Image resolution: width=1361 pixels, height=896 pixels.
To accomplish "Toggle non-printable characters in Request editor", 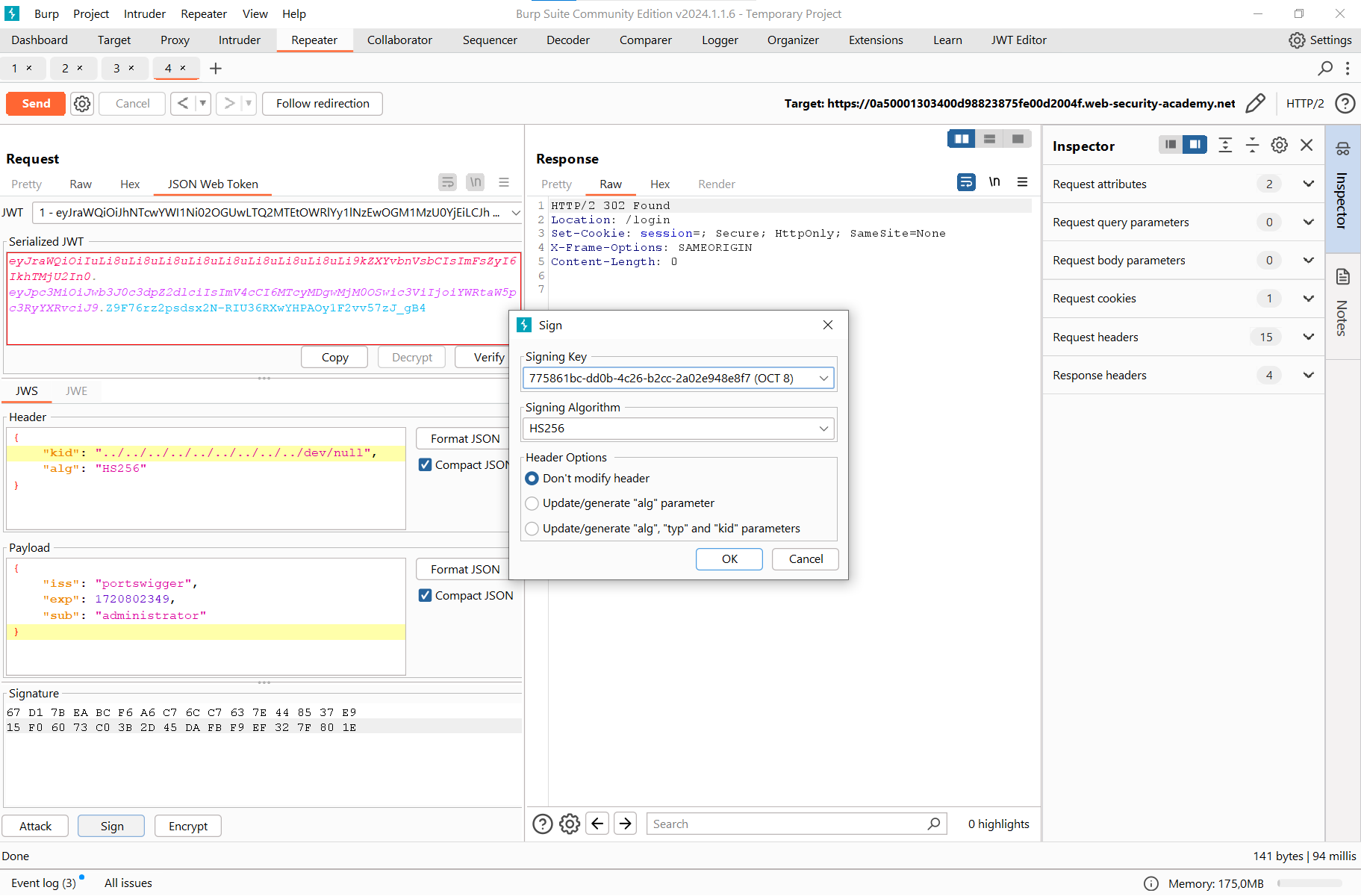I will 476,182.
